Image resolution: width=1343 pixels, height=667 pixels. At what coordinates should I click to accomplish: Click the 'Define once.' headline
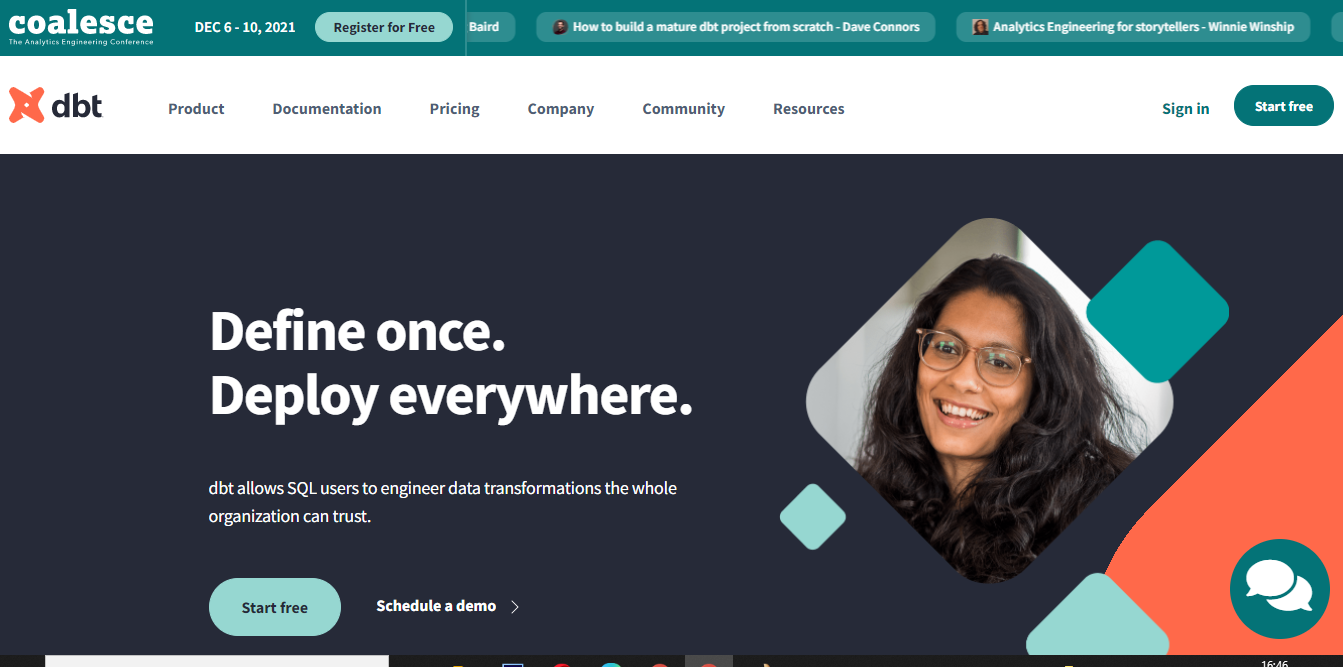click(x=357, y=331)
